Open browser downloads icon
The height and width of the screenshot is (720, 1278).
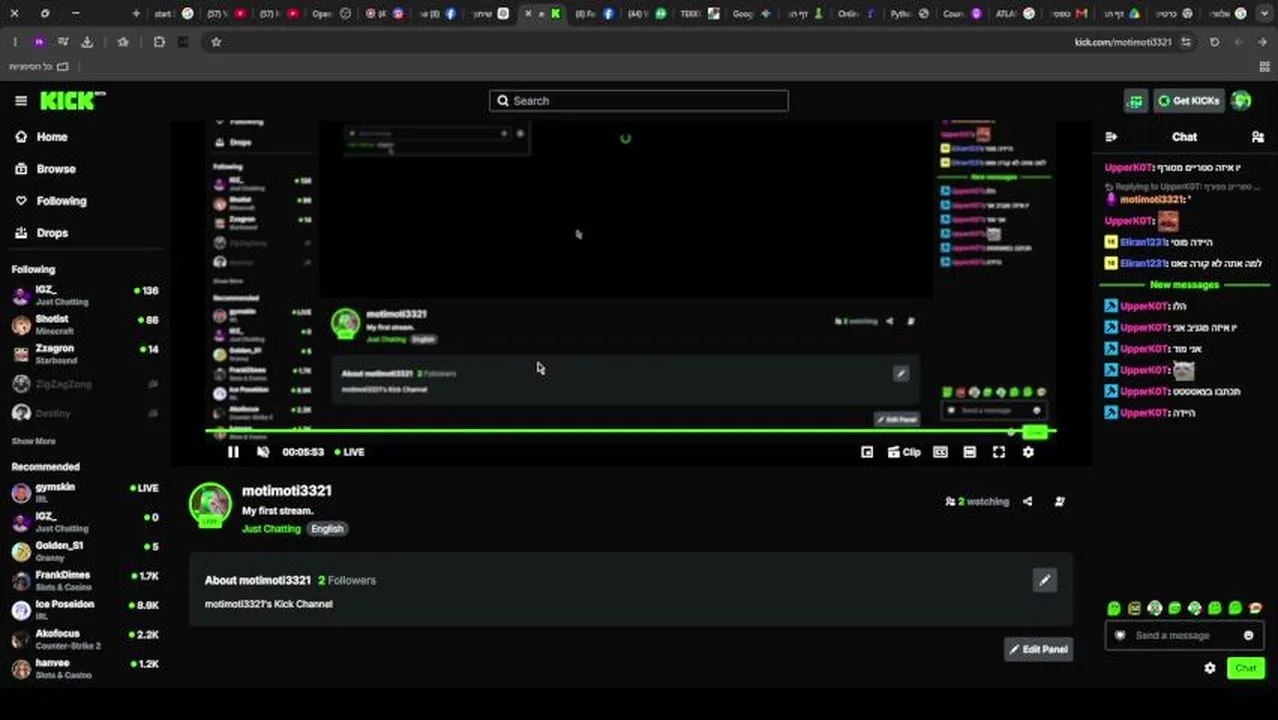87,42
